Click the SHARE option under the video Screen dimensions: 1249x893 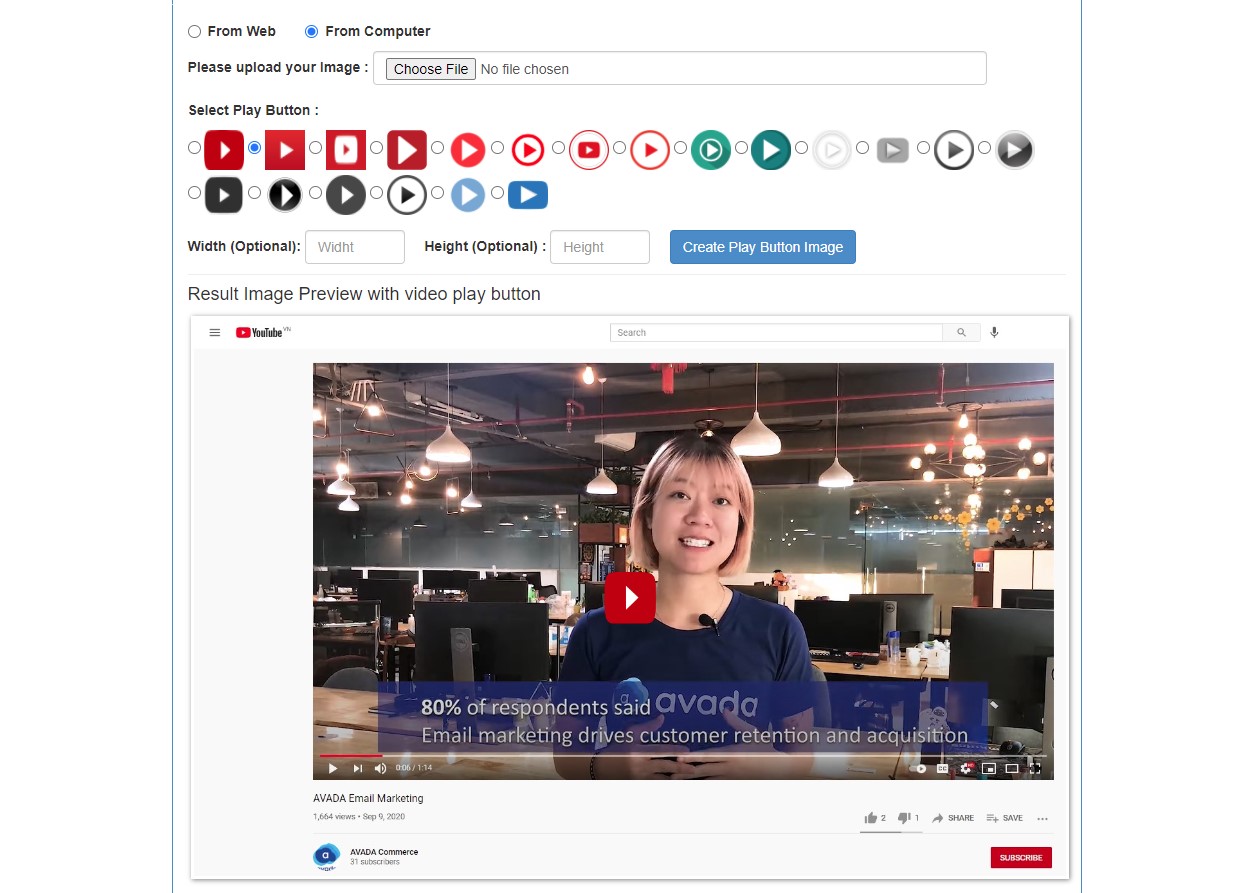(x=953, y=818)
